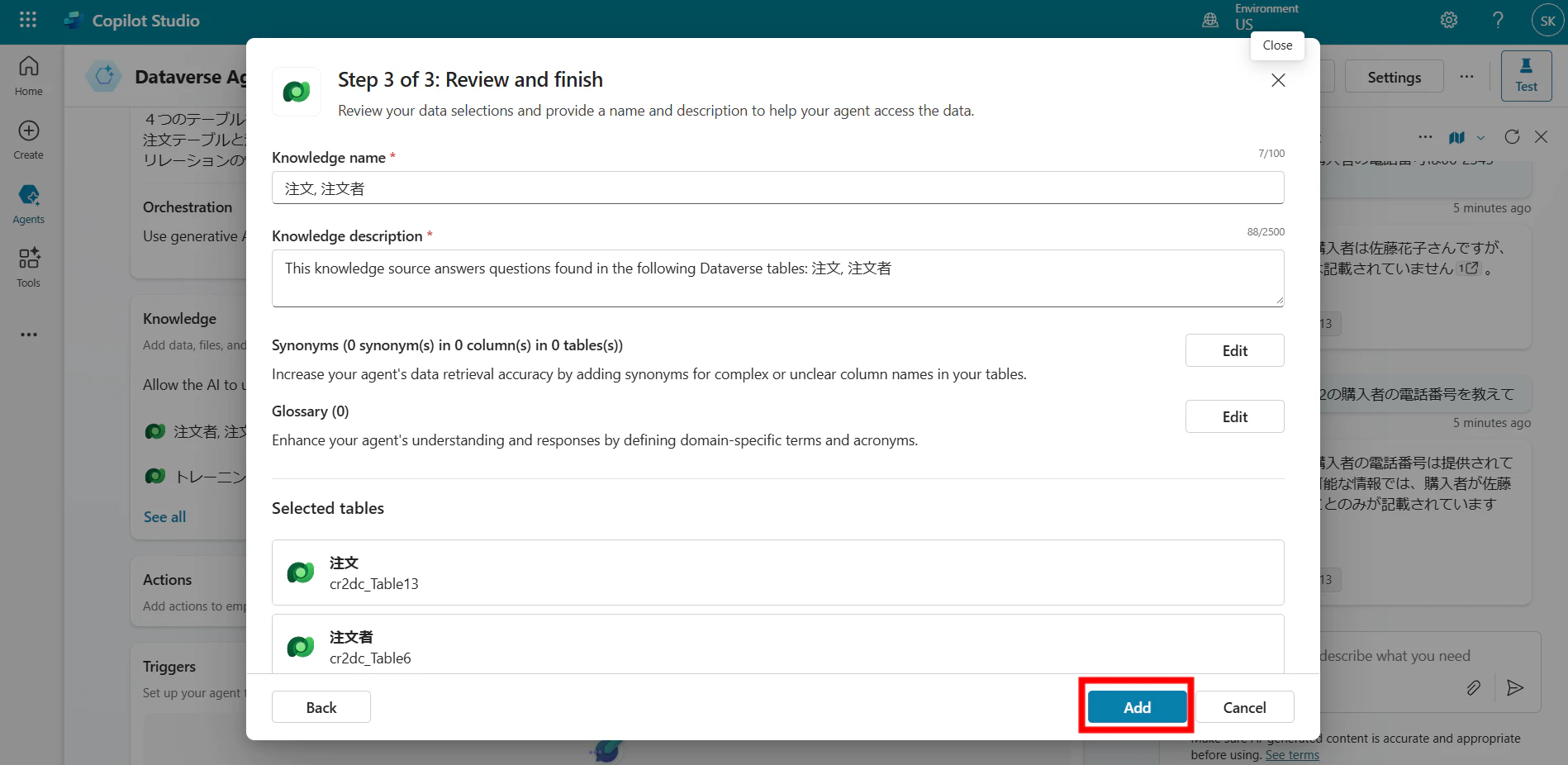
Task: Go Back to the previous step
Action: click(321, 707)
